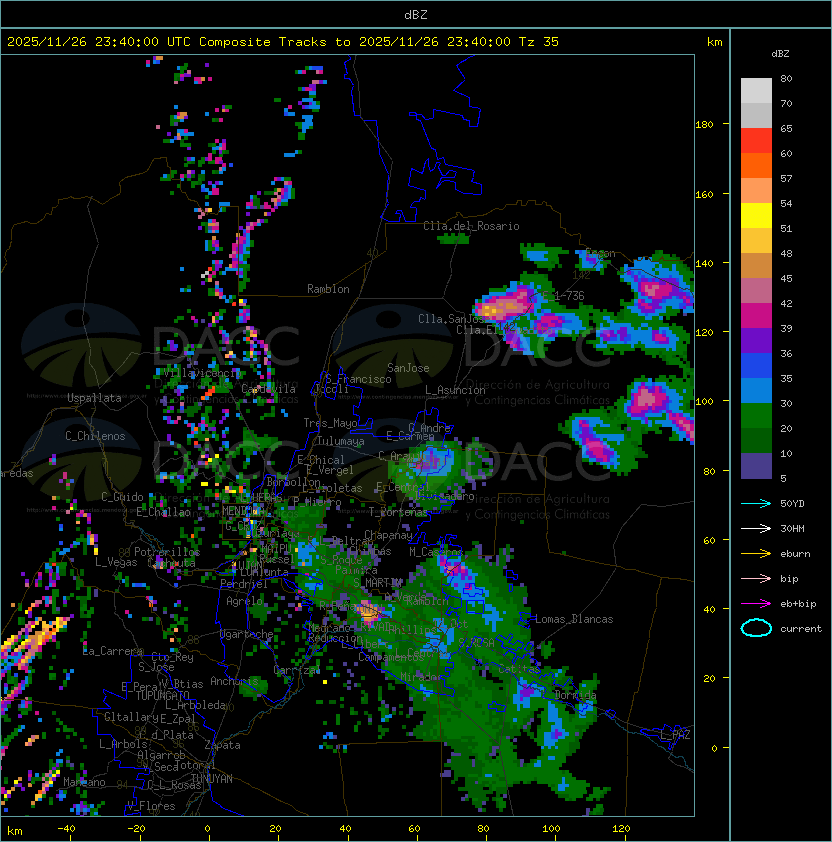The height and width of the screenshot is (842, 832).
Task: Click the 'TUNUYAN' map label
Action: pyautogui.click(x=212, y=779)
